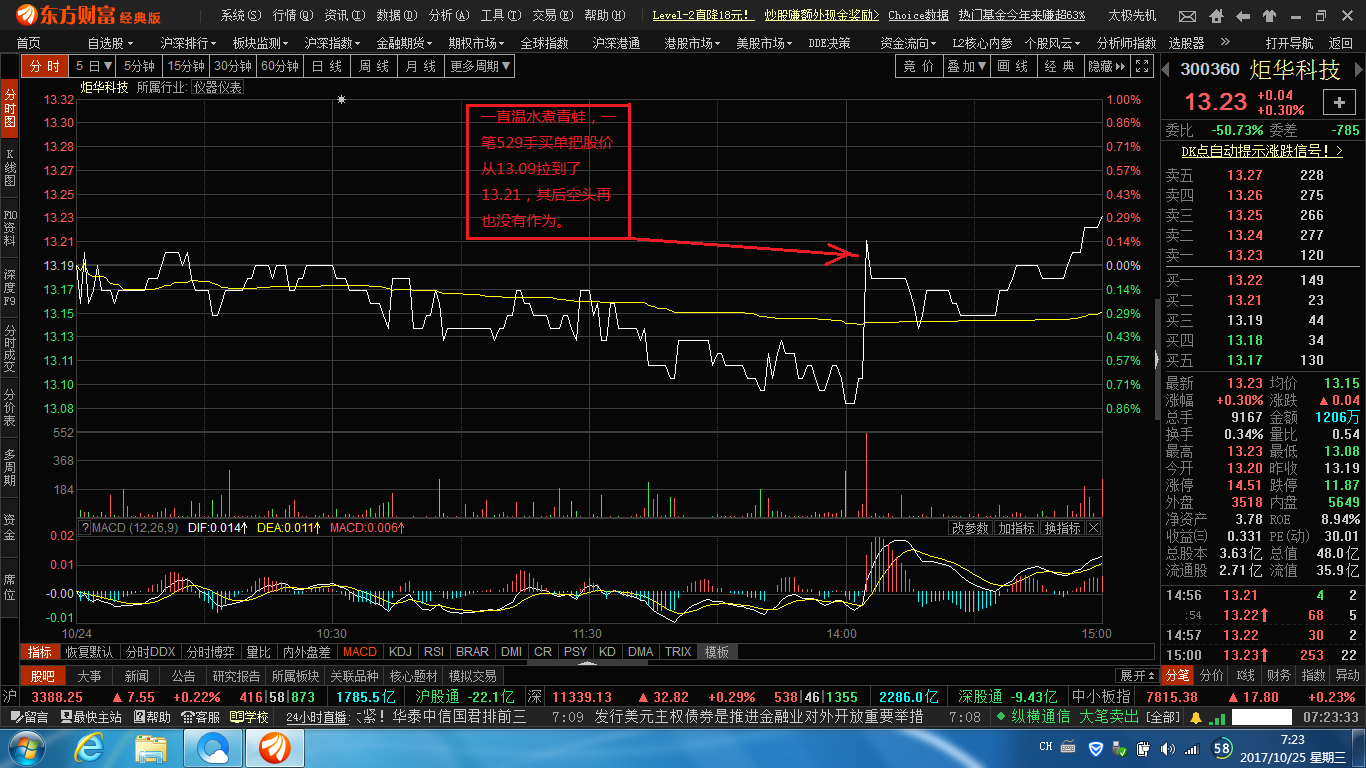The width and height of the screenshot is (1366, 768).
Task: Open 学校 school icon in status bar
Action: (x=249, y=717)
